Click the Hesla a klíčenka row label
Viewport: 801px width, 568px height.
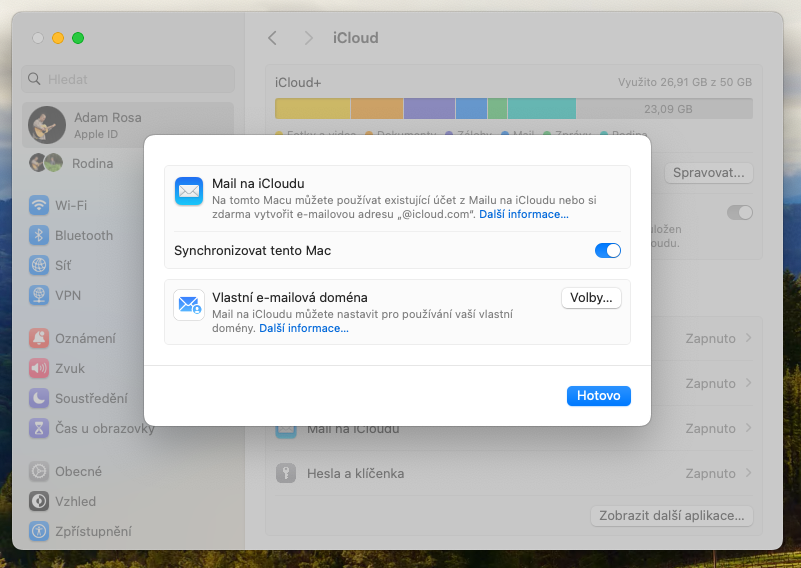coord(356,474)
